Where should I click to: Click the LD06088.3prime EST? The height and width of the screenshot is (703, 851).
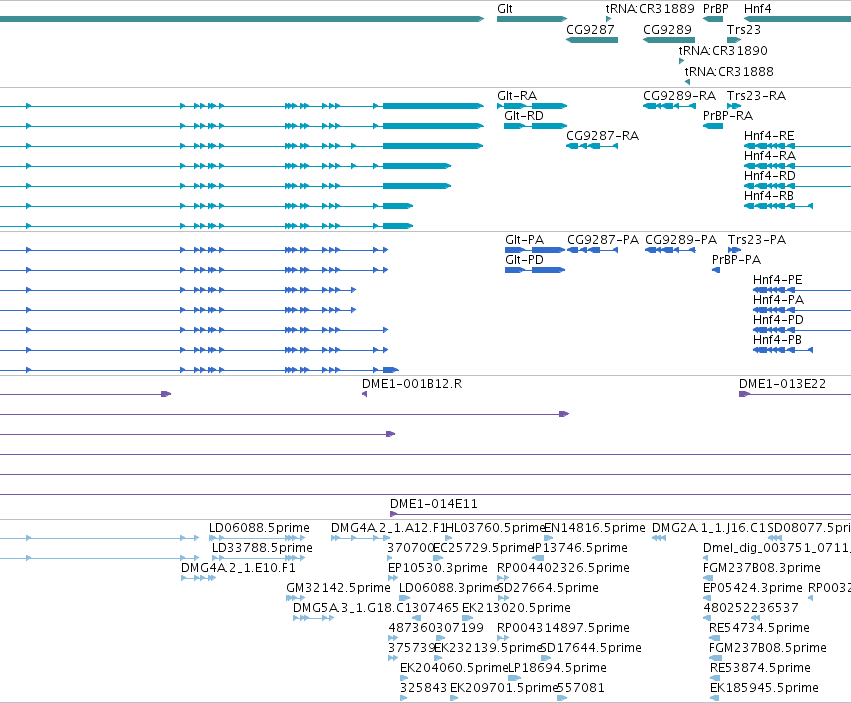[x=404, y=598]
